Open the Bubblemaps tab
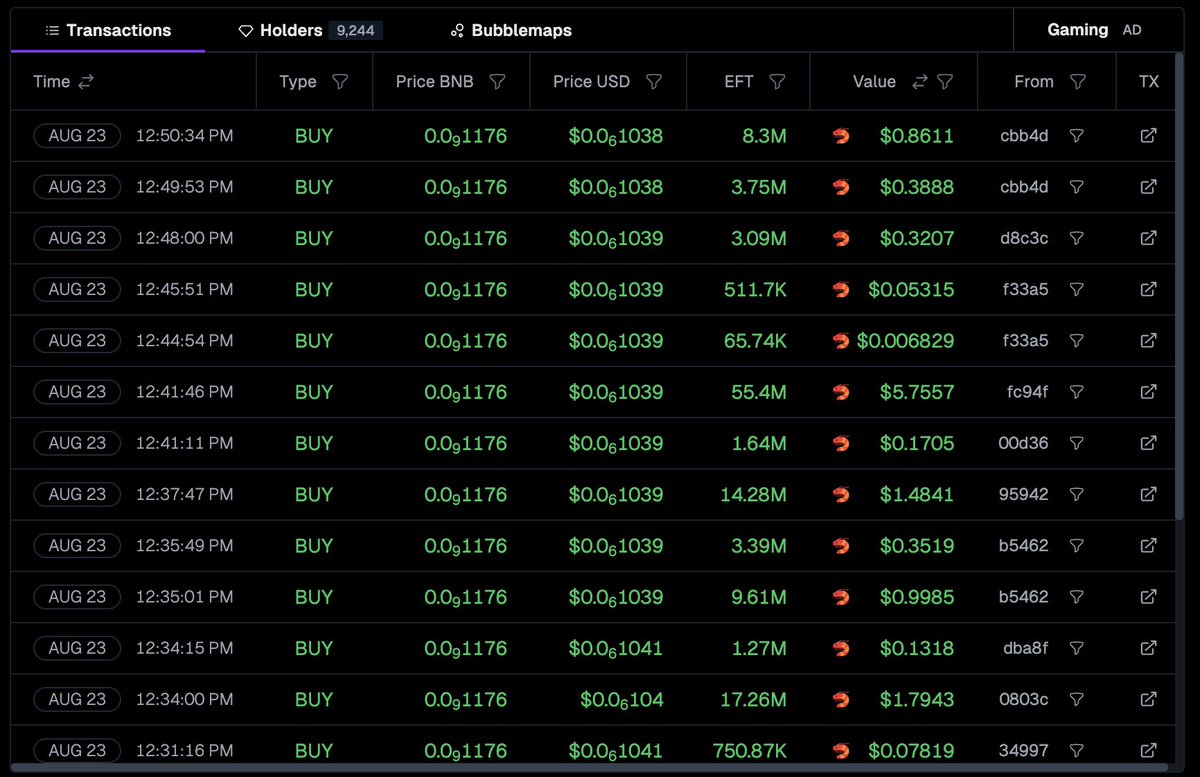Viewport: 1200px width, 777px height. 511,30
